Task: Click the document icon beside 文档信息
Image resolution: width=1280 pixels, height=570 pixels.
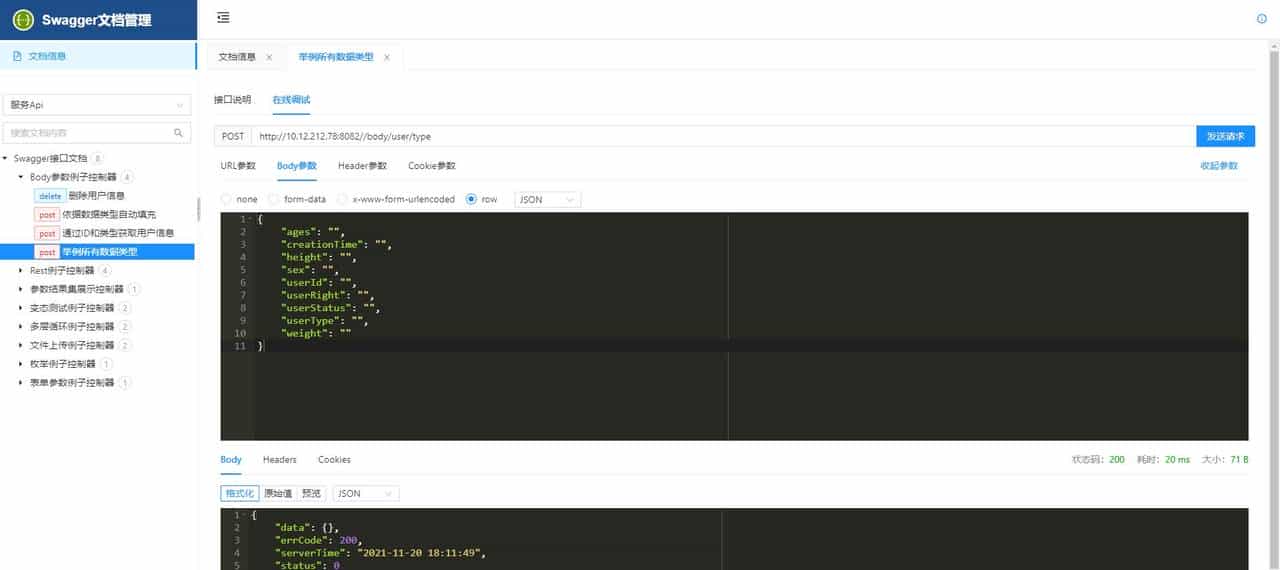Action: [x=17, y=56]
